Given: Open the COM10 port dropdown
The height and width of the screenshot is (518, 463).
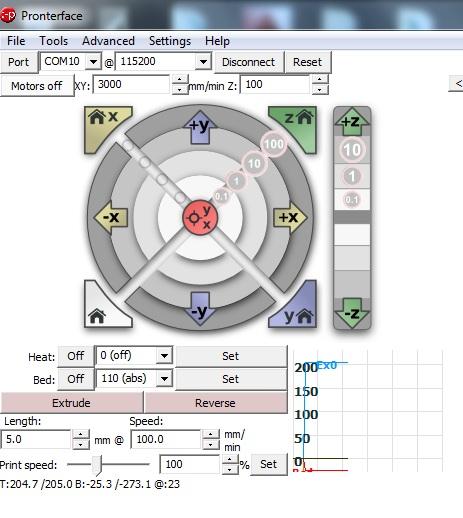Looking at the screenshot, I should point(93,62).
